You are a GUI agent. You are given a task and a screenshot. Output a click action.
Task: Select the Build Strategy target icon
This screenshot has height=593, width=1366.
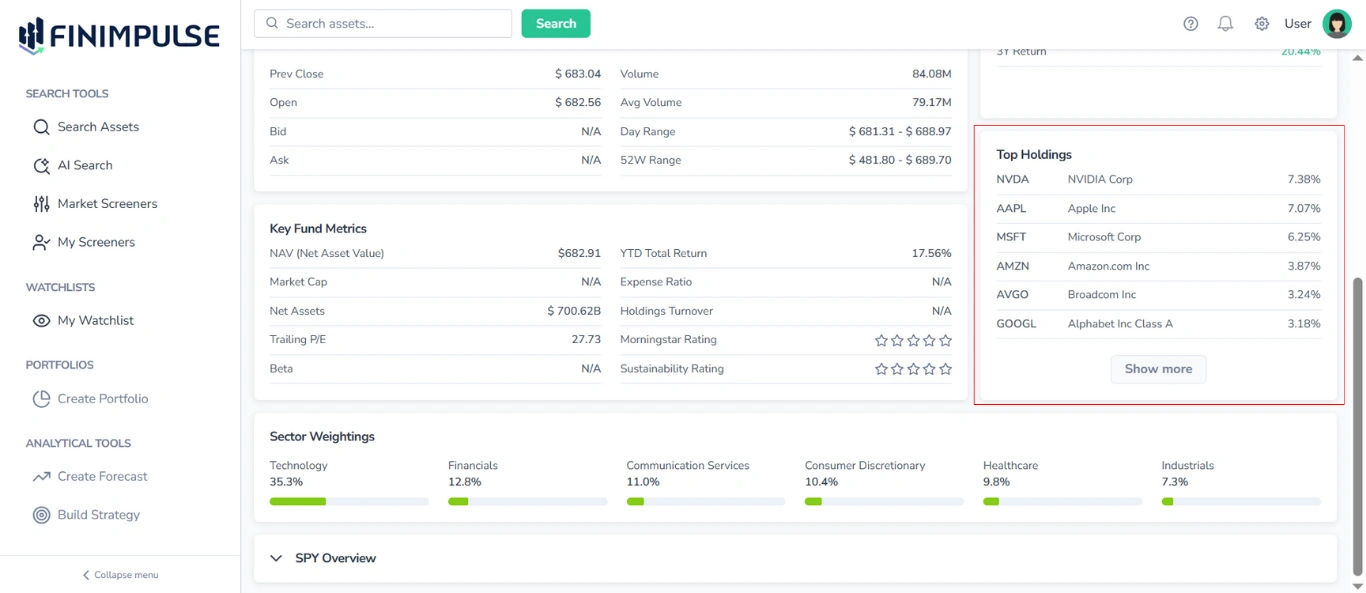click(40, 514)
